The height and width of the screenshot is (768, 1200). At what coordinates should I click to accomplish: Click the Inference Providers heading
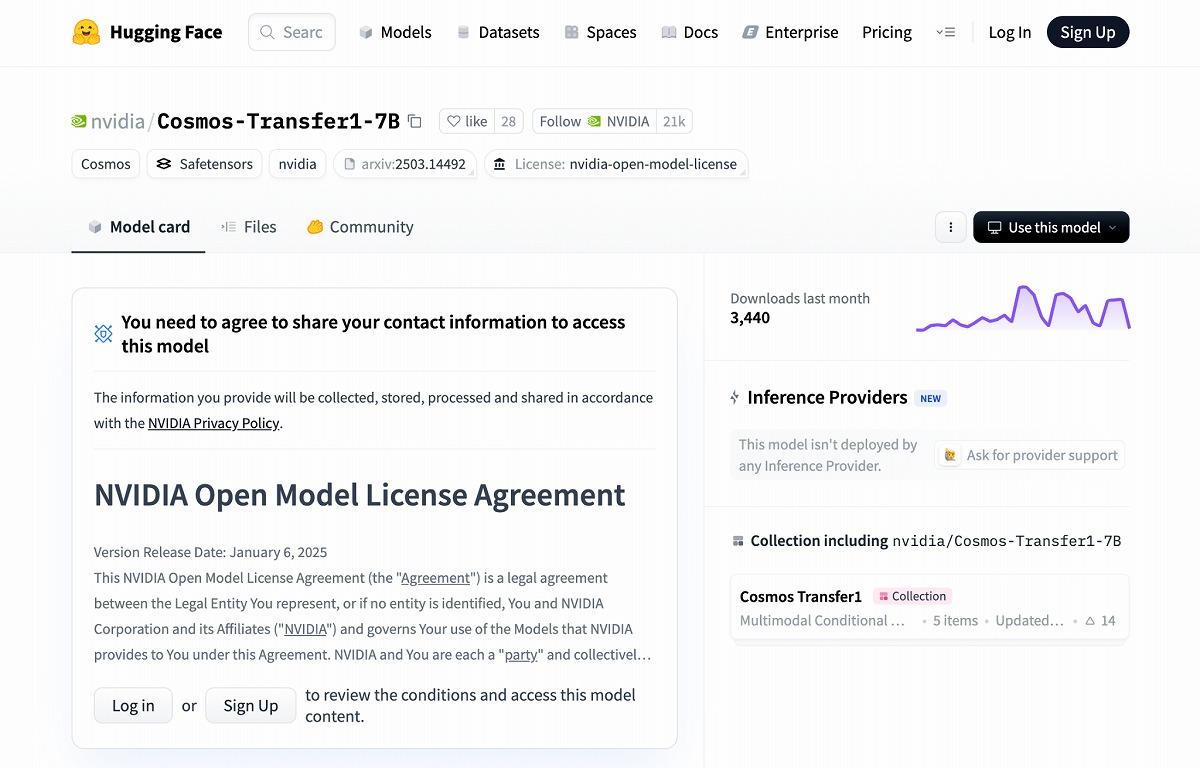(x=827, y=397)
